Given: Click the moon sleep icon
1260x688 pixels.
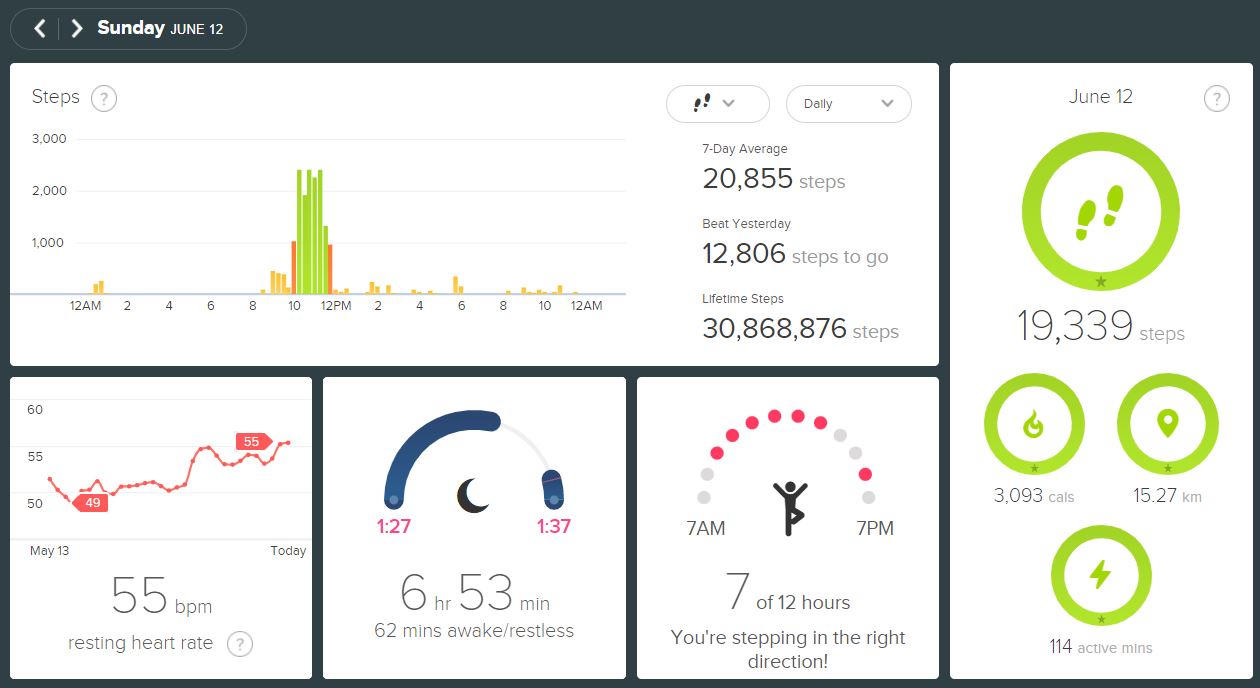Looking at the screenshot, I should coord(473,495).
